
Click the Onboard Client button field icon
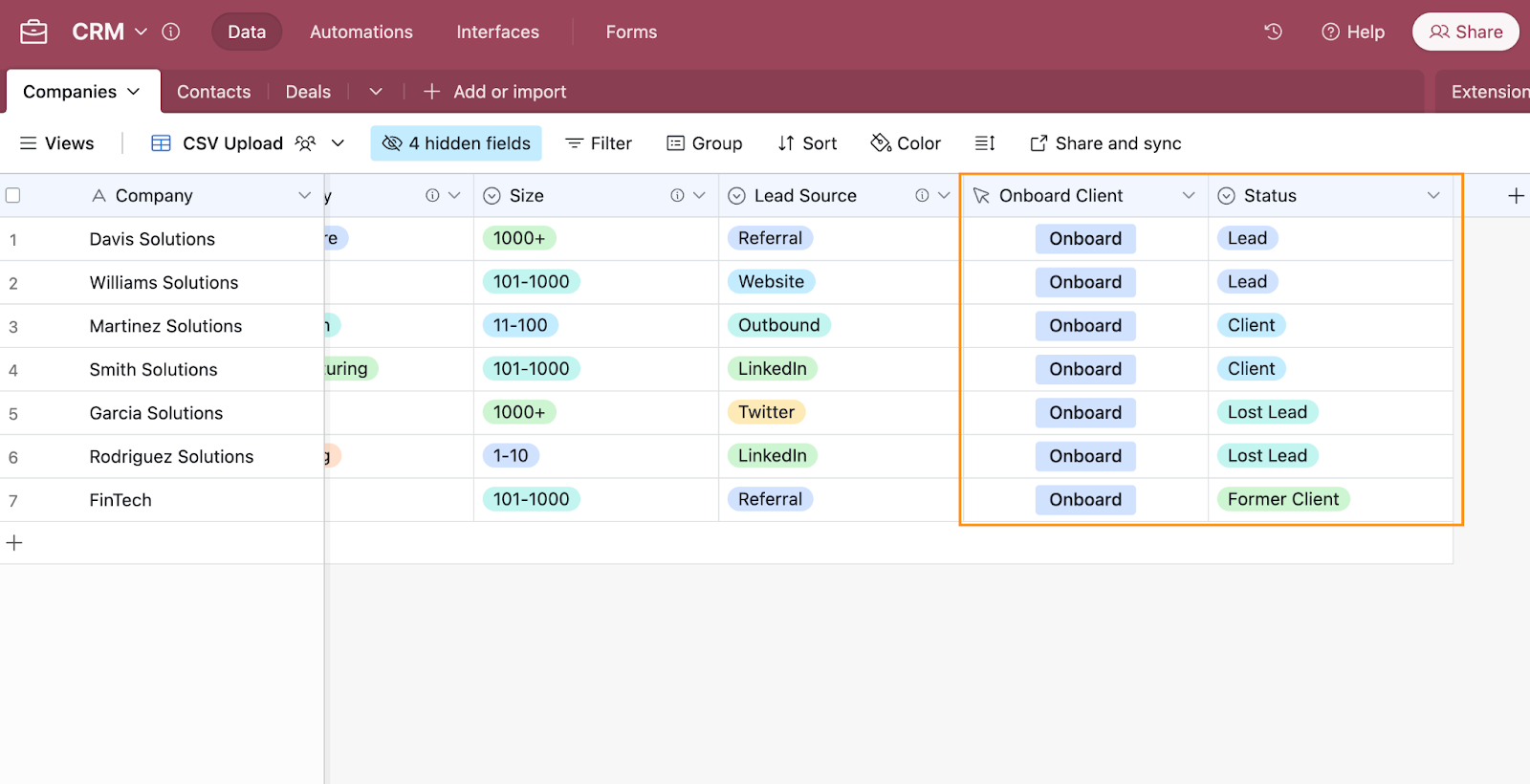click(981, 196)
